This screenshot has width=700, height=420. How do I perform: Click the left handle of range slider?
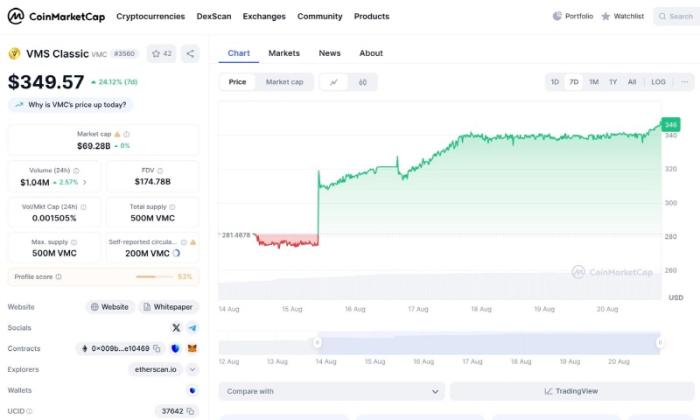tap(315, 343)
